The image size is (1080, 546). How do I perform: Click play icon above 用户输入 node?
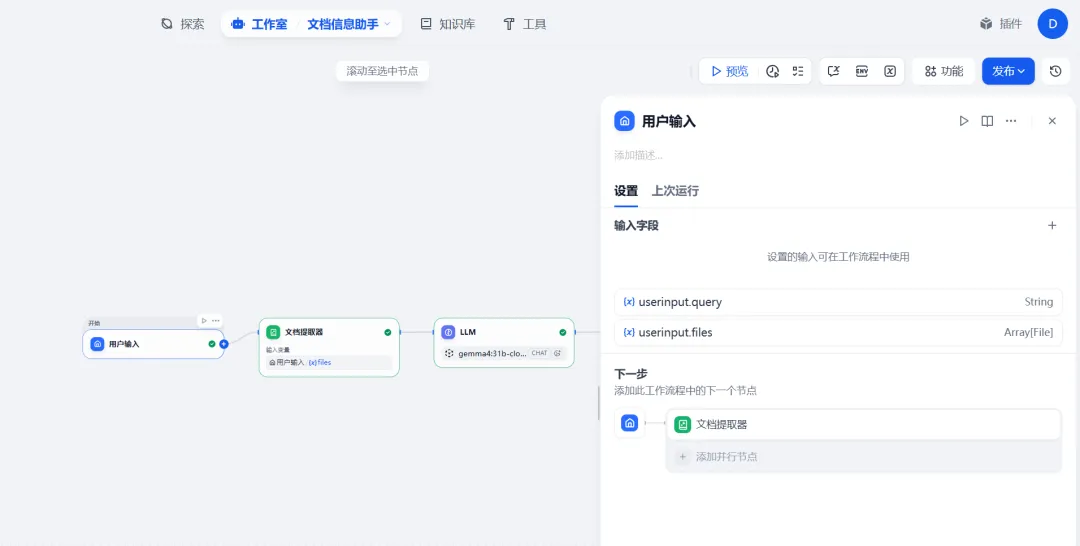204,320
